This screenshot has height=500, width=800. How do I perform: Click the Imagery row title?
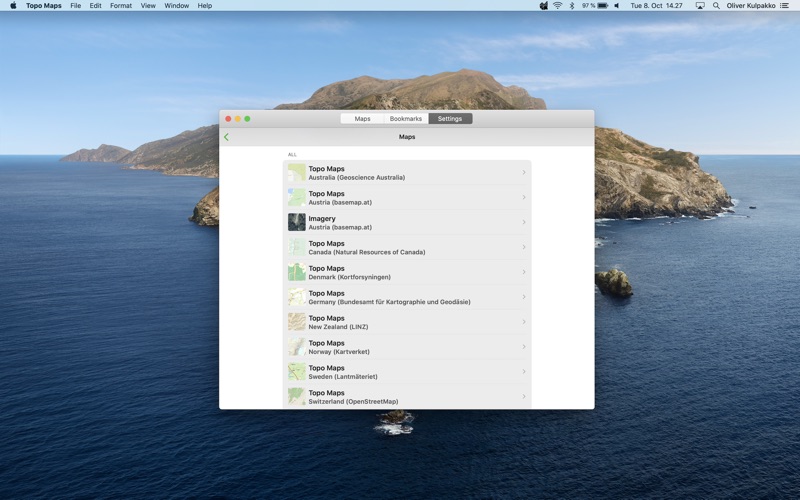[x=322, y=218]
